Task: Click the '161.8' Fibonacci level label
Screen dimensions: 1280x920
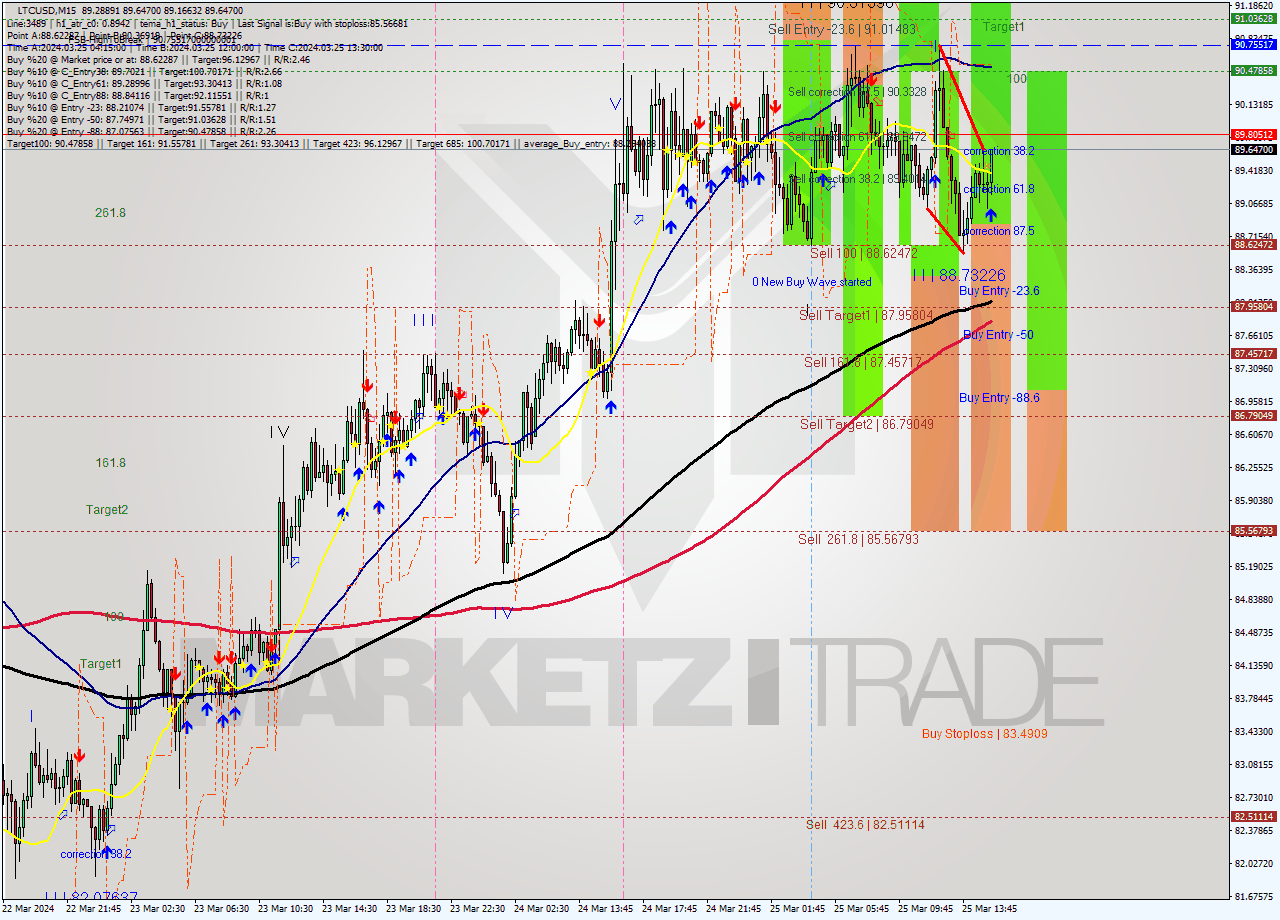Action: click(x=110, y=463)
